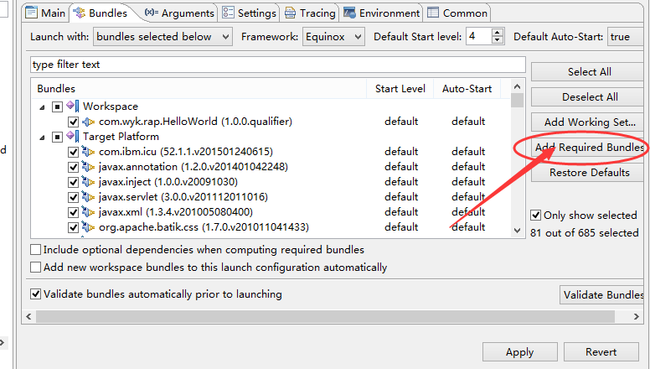Click the com.wyk.rap.HelloWorld plug-in icon
This screenshot has height=369, width=650.
88,122
